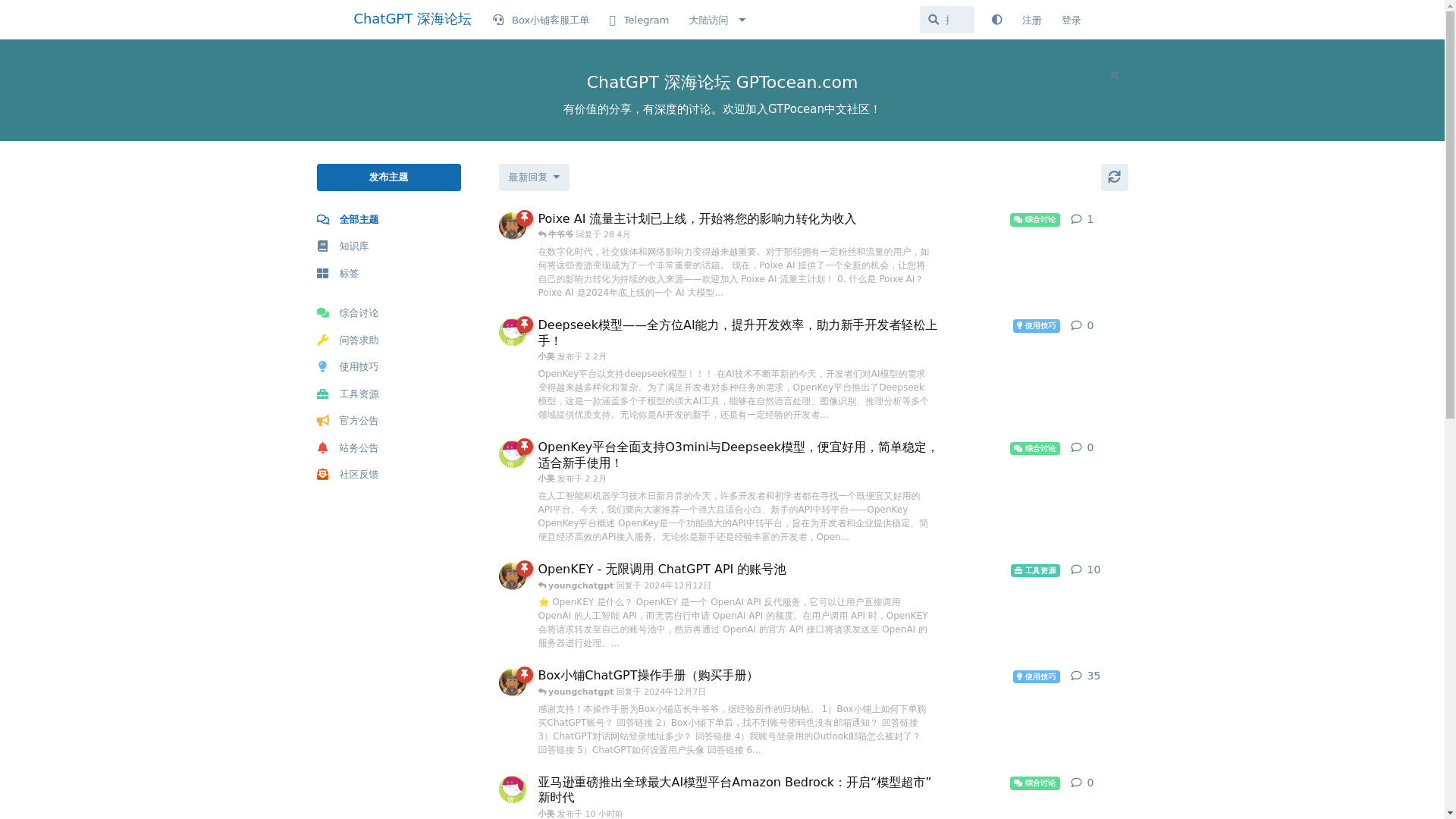Viewport: 1456px width, 819px height.
Task: Open the Poixe AI 流量主计划 topic
Action: pyautogui.click(x=697, y=219)
